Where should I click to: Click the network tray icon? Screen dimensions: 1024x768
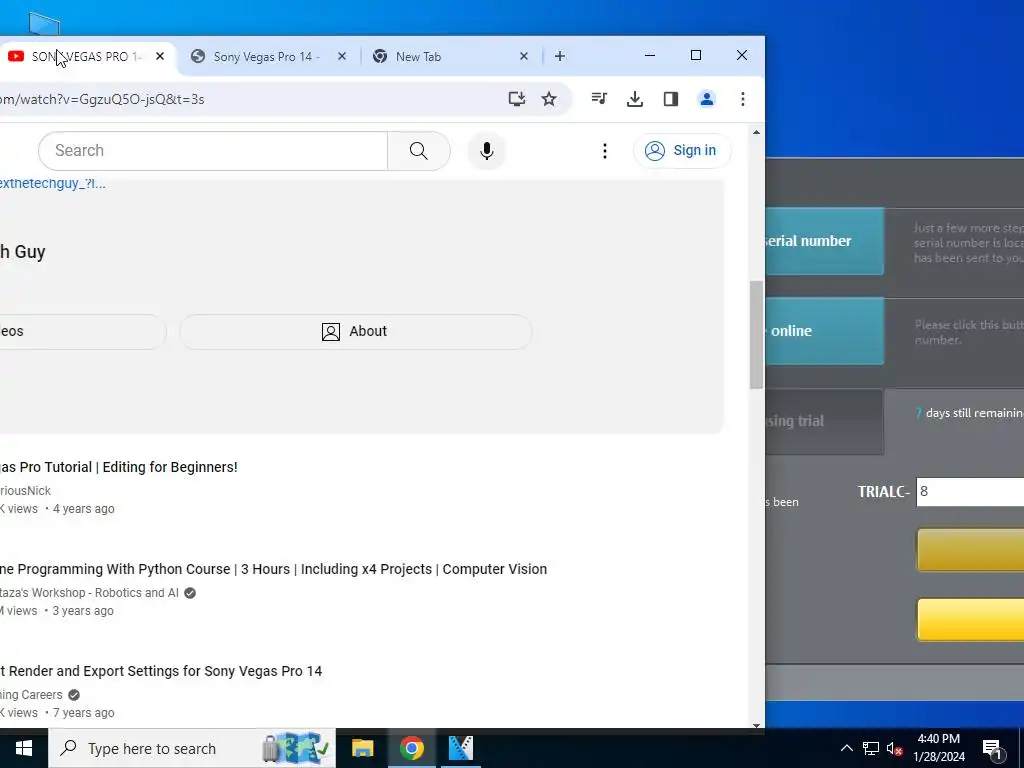pyautogui.click(x=871, y=748)
